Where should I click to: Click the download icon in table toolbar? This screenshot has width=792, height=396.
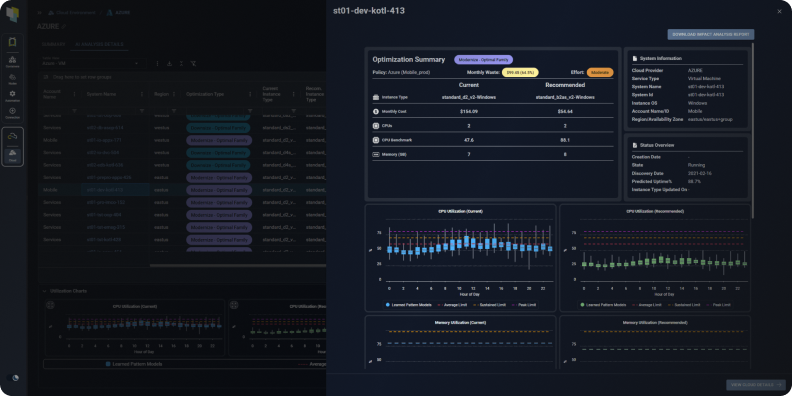coord(169,64)
